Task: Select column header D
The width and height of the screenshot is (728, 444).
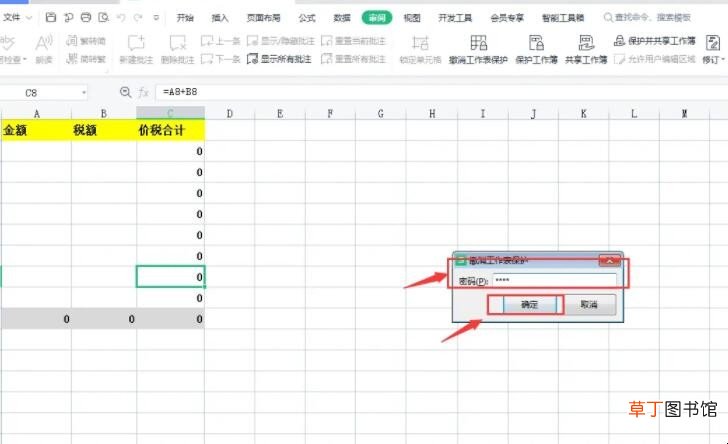Action: click(229, 113)
